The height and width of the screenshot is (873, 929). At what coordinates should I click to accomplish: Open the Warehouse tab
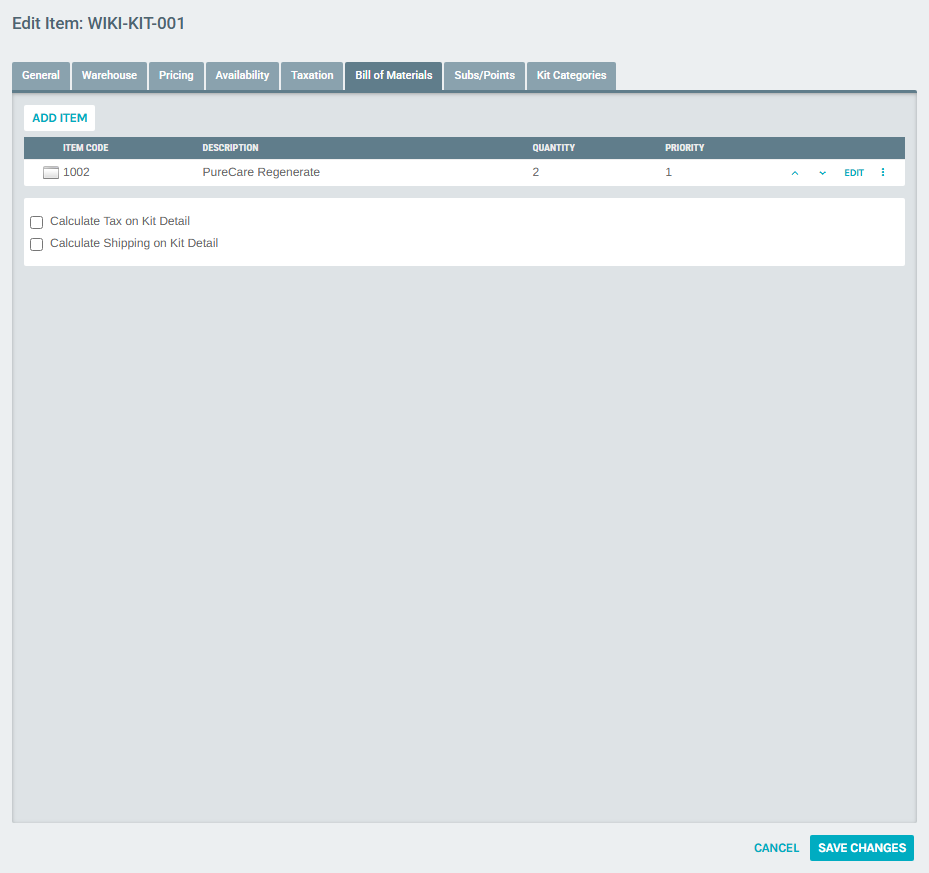(x=108, y=75)
